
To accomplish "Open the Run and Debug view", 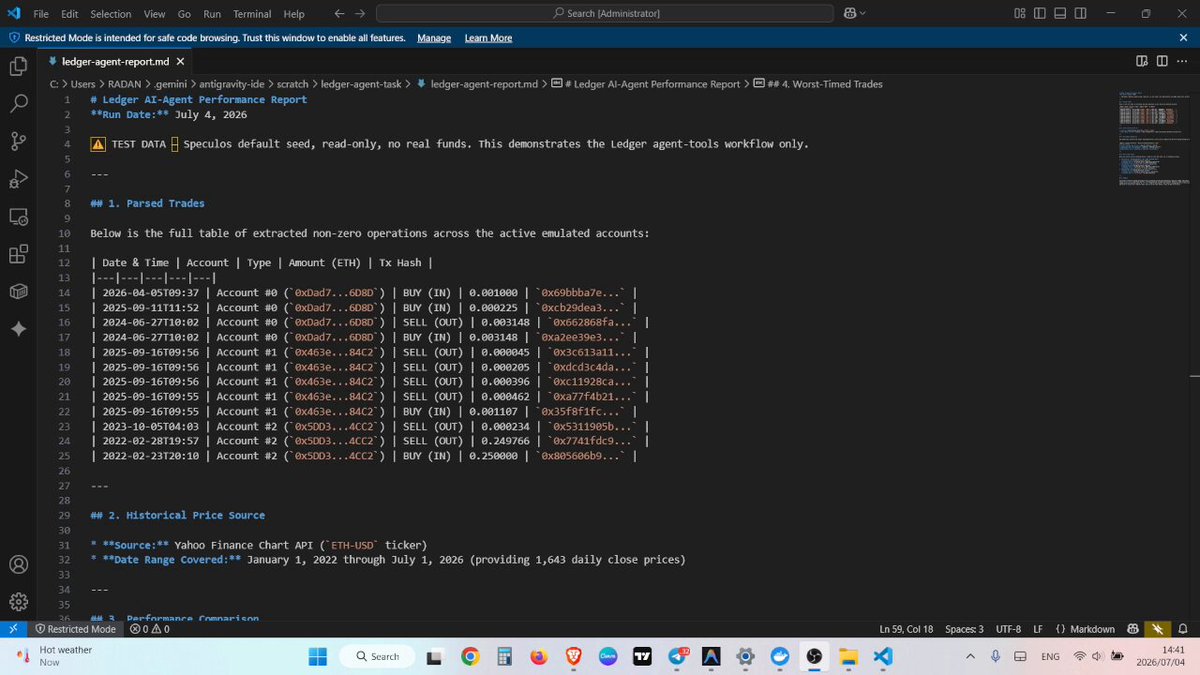I will click(x=18, y=178).
